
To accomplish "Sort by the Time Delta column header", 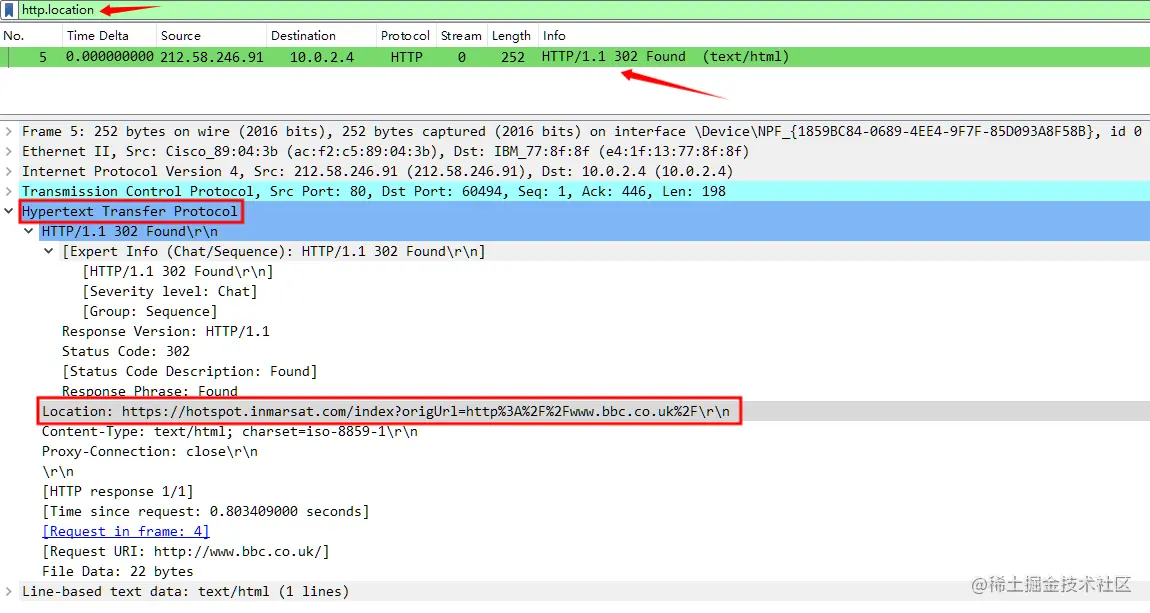I will tap(98, 35).
